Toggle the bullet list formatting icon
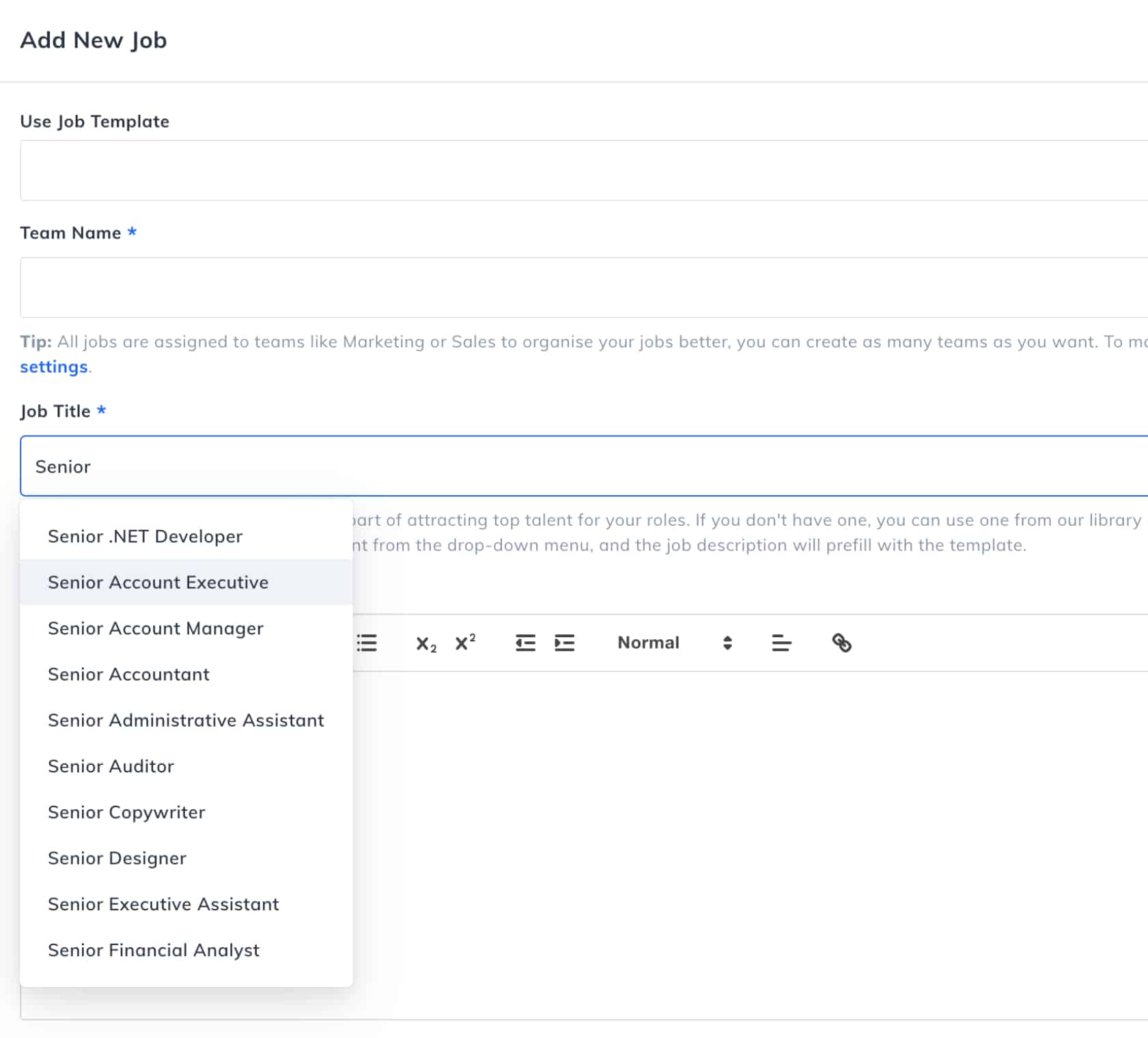The image size is (1148, 1038). click(x=366, y=643)
